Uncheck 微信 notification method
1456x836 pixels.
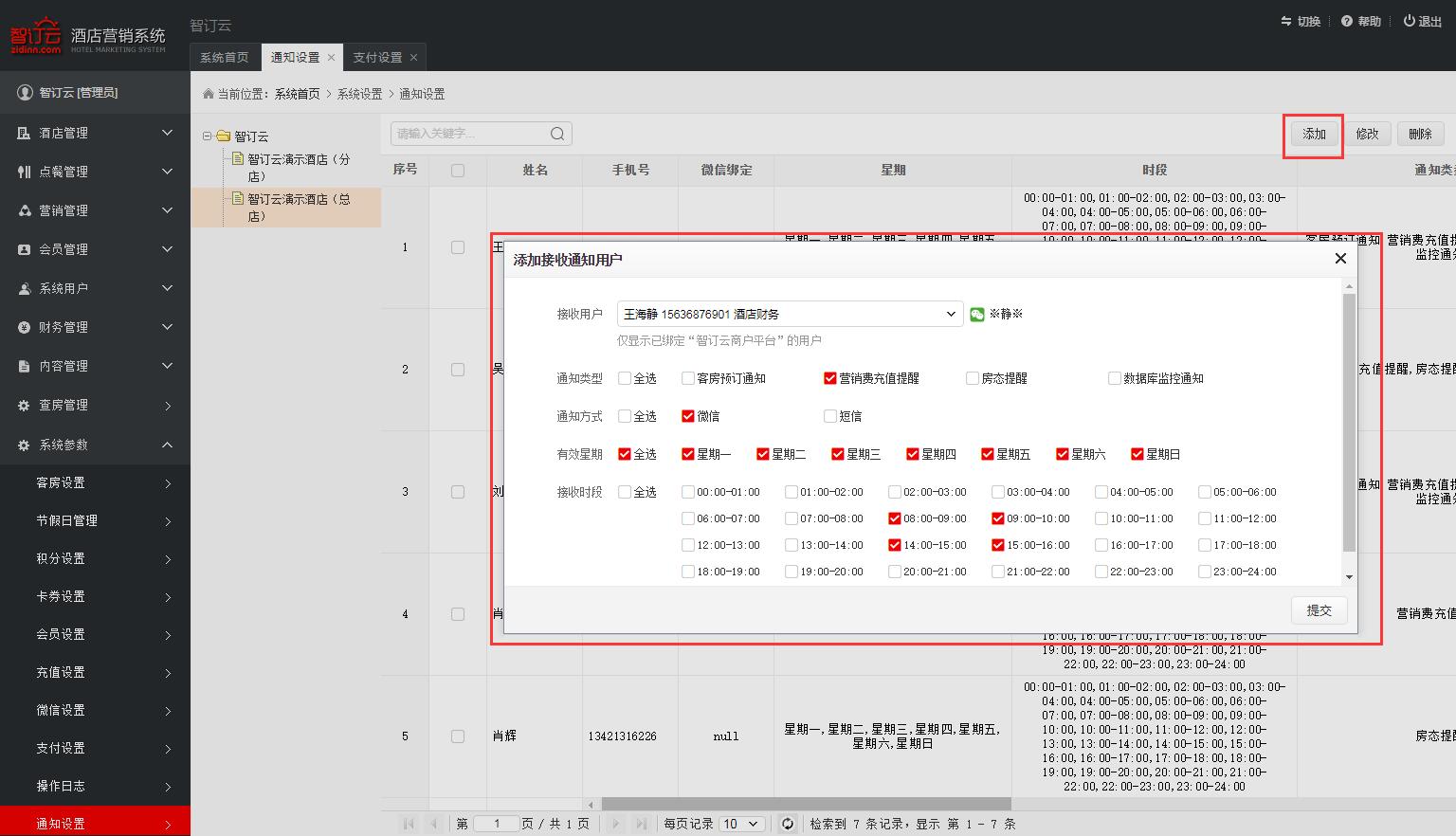tap(688, 416)
